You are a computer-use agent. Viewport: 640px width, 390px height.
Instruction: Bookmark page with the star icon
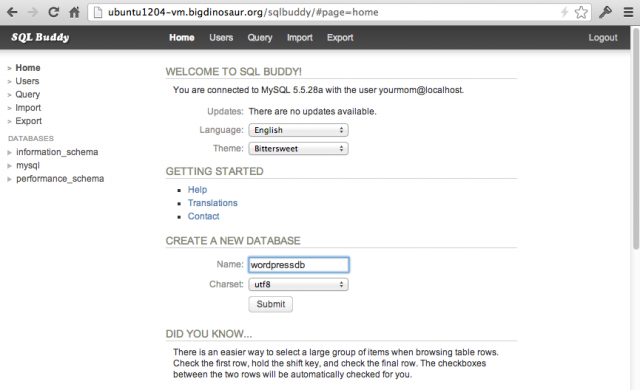pos(581,12)
